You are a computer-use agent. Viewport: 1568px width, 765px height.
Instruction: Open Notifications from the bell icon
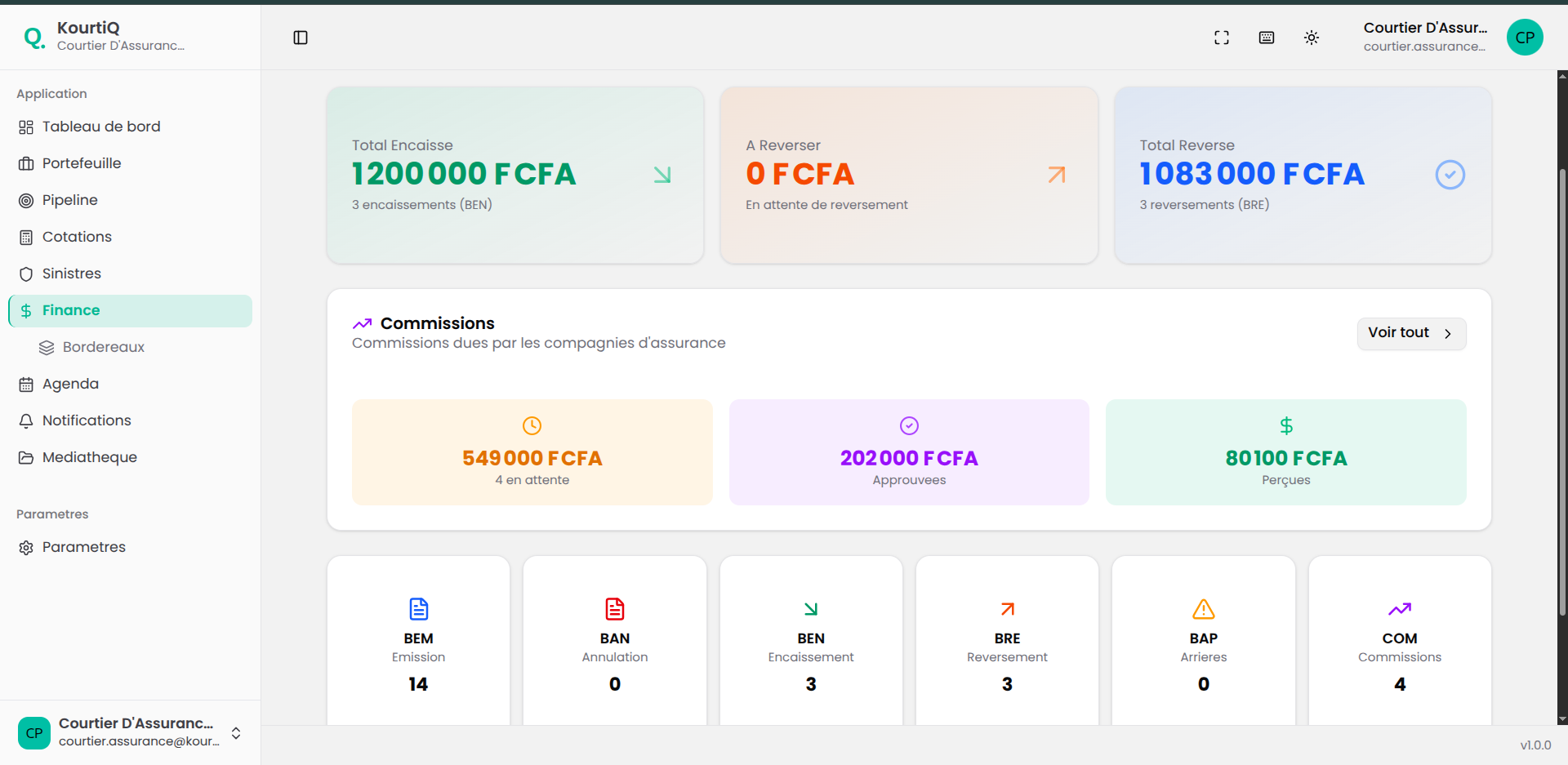click(x=25, y=420)
